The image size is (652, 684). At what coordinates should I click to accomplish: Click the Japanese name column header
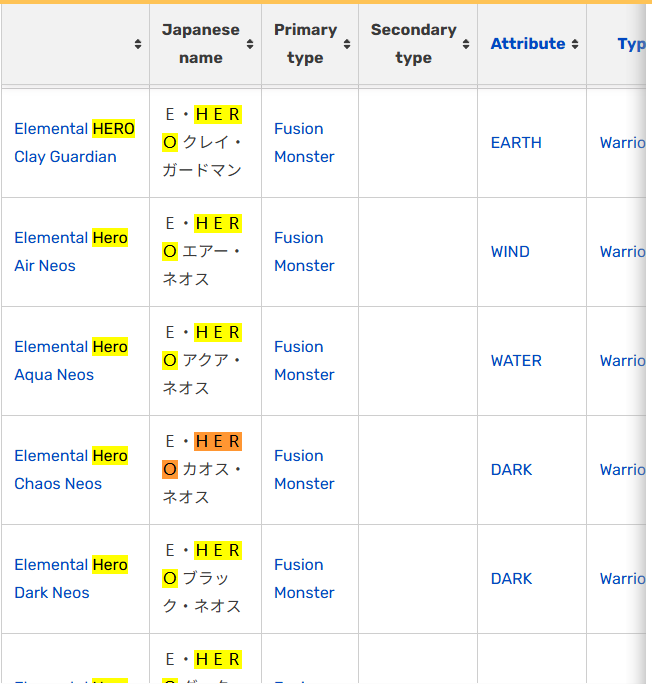coord(205,44)
